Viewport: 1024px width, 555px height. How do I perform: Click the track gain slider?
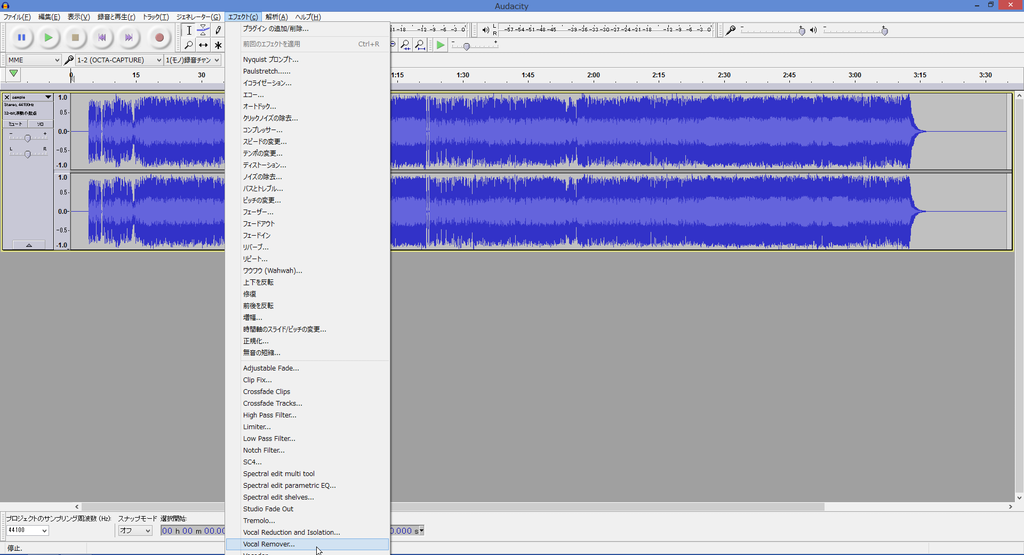(27, 138)
